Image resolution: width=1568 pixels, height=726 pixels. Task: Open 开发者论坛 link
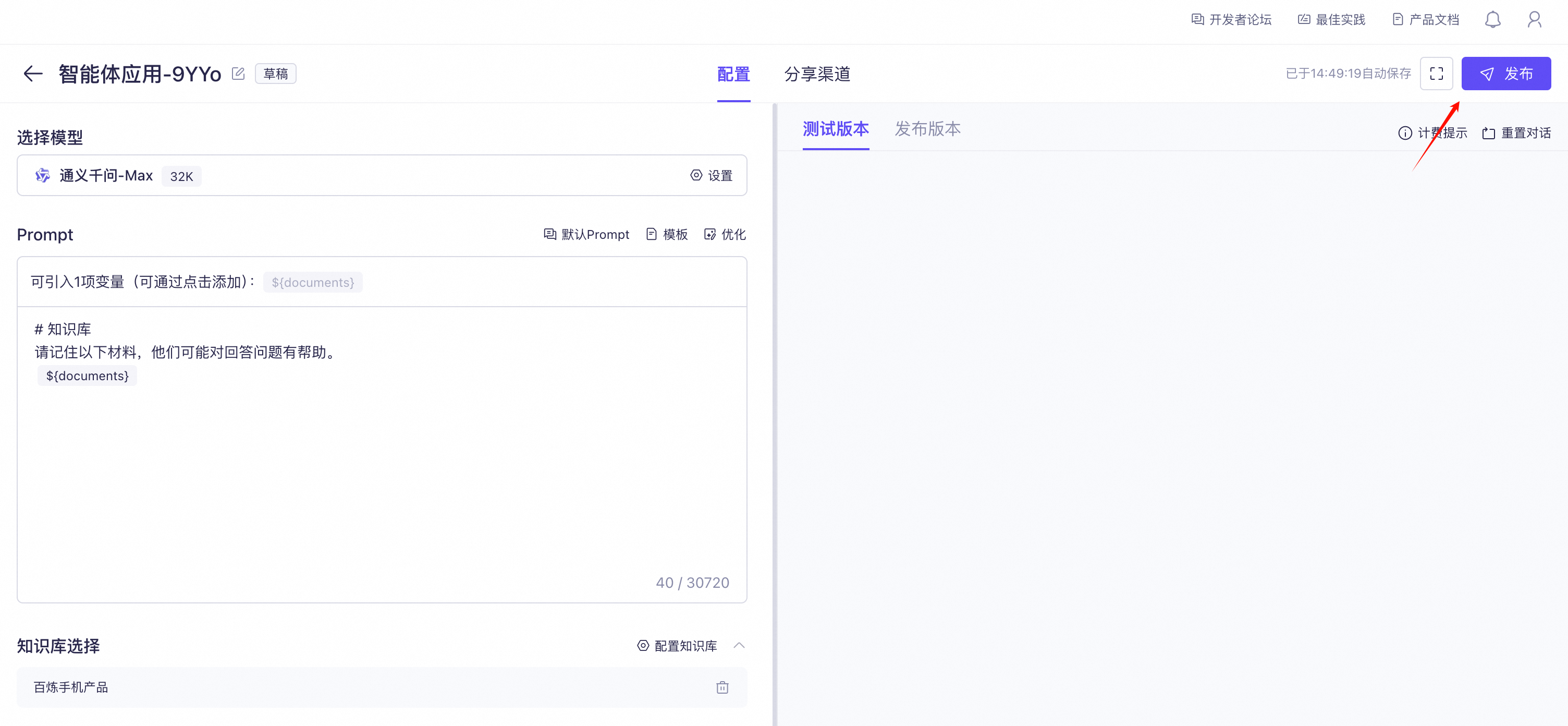(x=1231, y=20)
